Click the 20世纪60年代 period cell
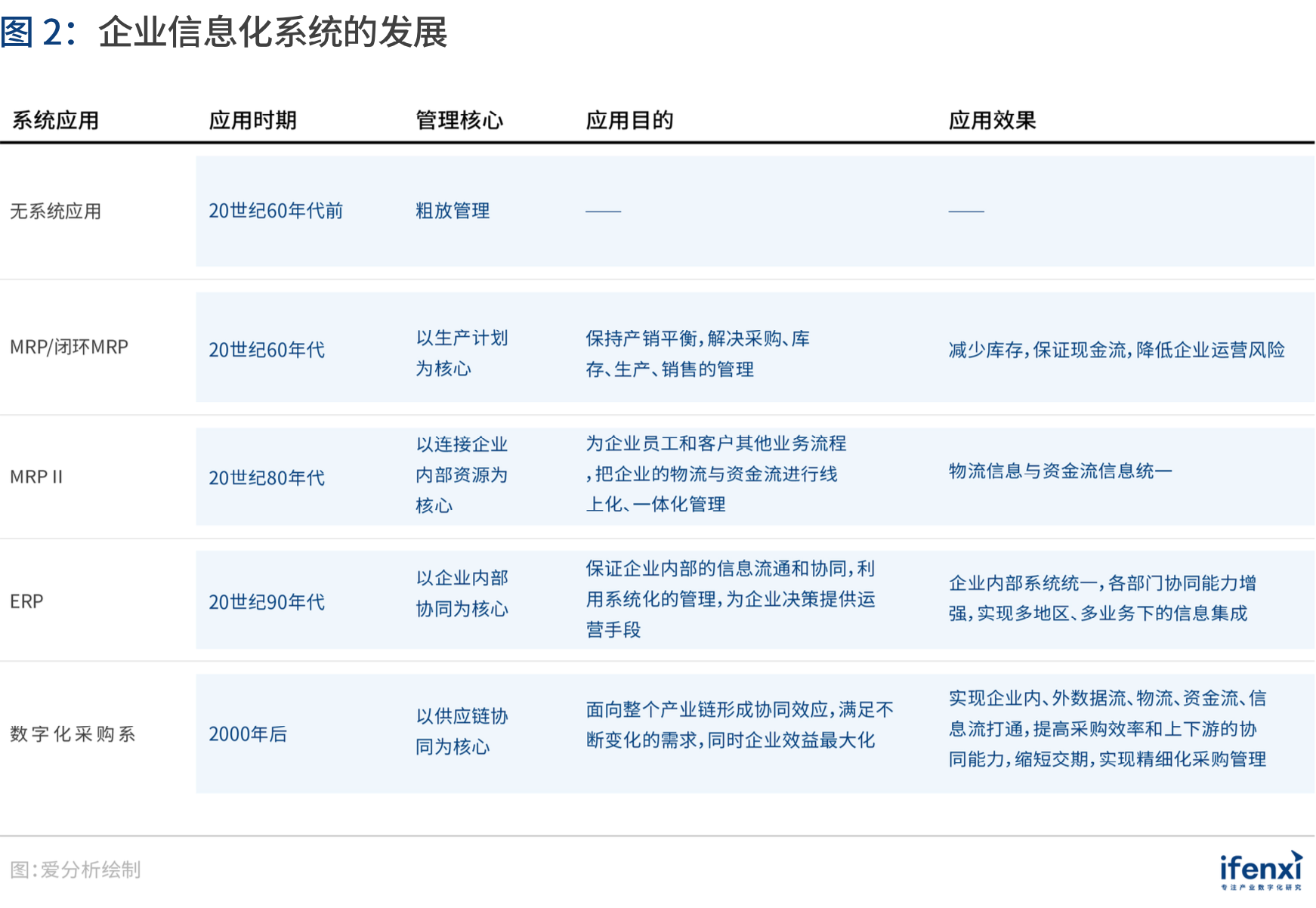 [x=267, y=350]
